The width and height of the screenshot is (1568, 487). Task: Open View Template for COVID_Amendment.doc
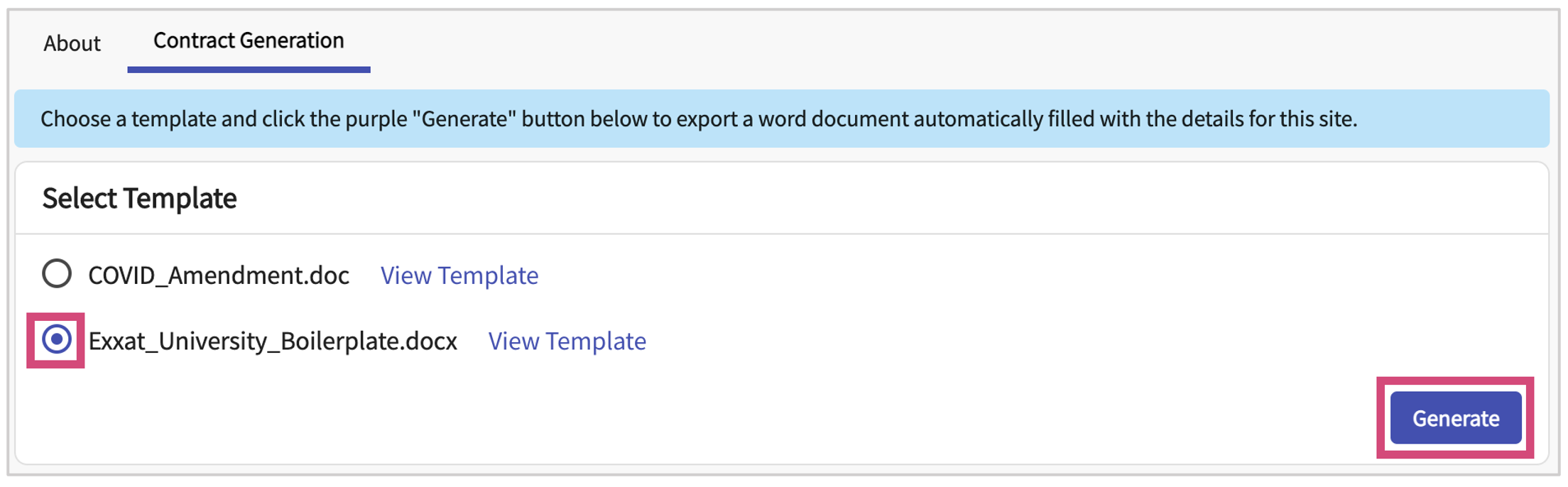[x=459, y=275]
